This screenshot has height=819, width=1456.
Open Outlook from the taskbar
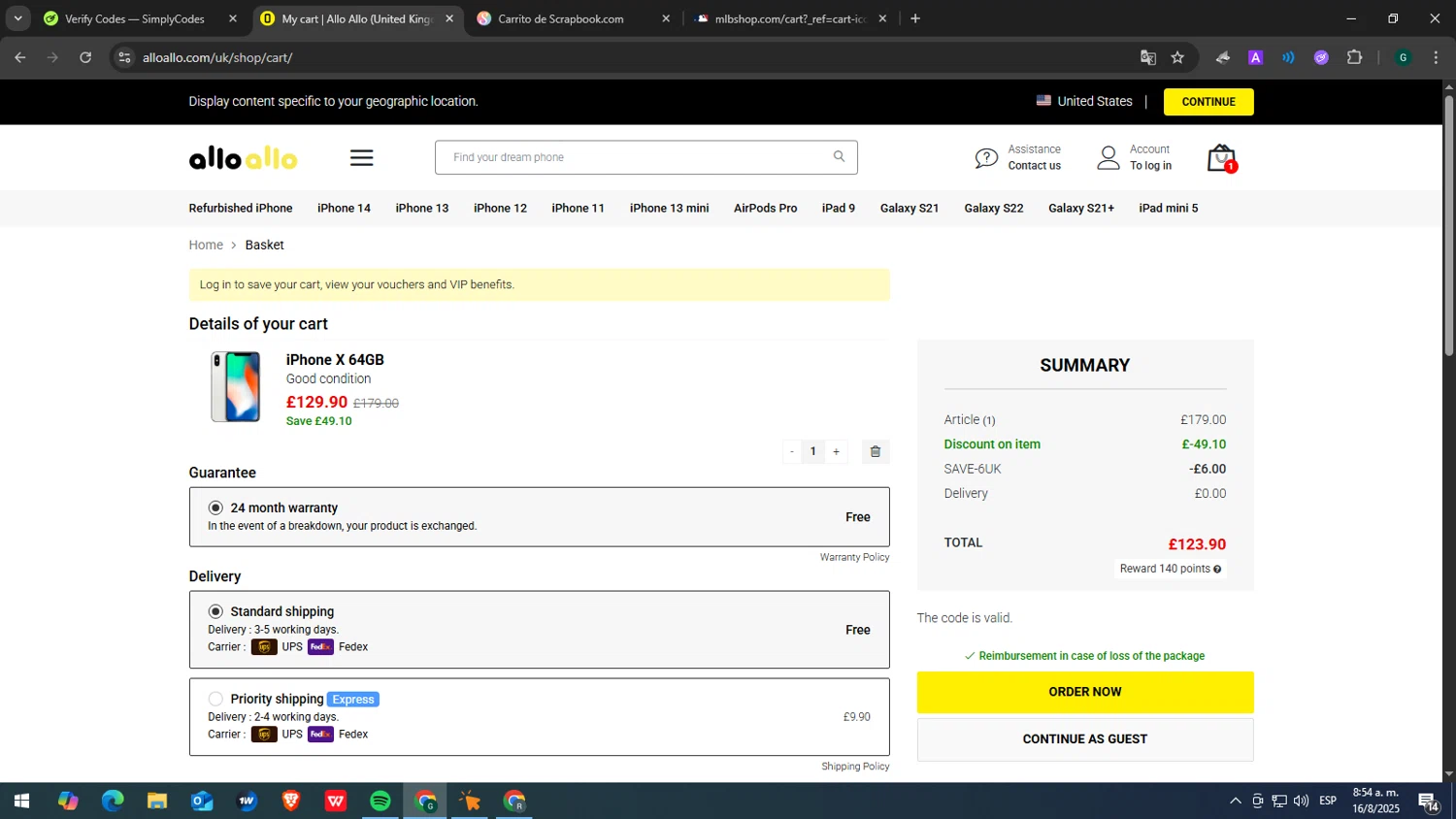pos(202,801)
